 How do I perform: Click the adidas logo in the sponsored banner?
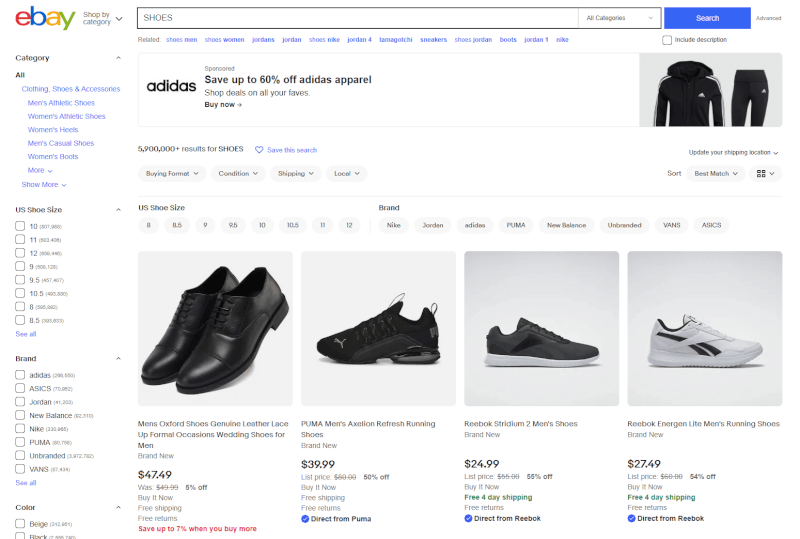pyautogui.click(x=171, y=86)
